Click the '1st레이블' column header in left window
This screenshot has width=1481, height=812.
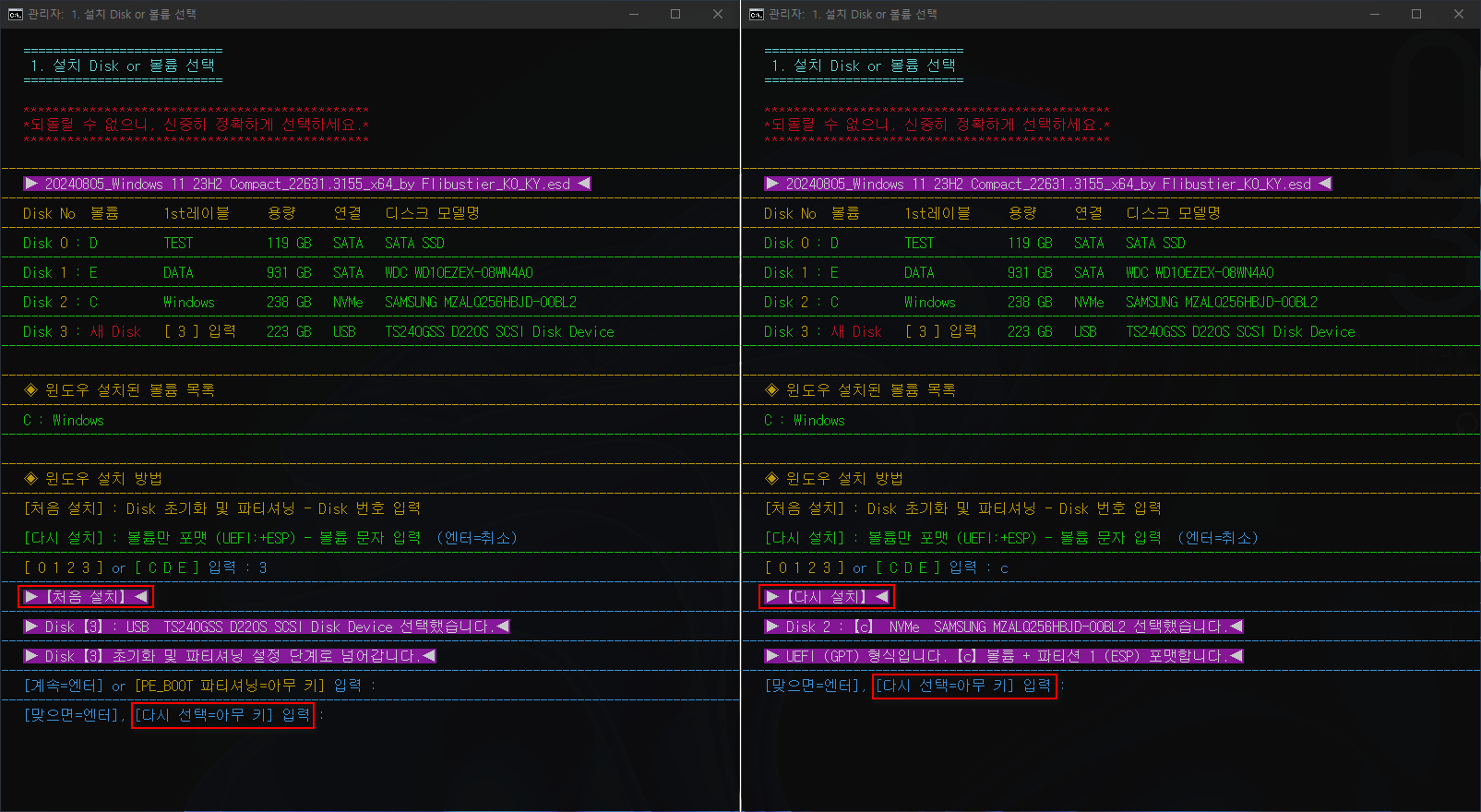tap(197, 213)
